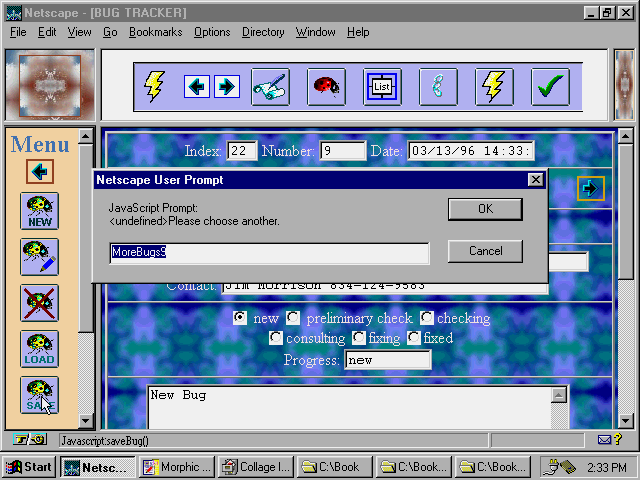
Task: Click the mail envelope icon in status bar
Action: (x=604, y=440)
